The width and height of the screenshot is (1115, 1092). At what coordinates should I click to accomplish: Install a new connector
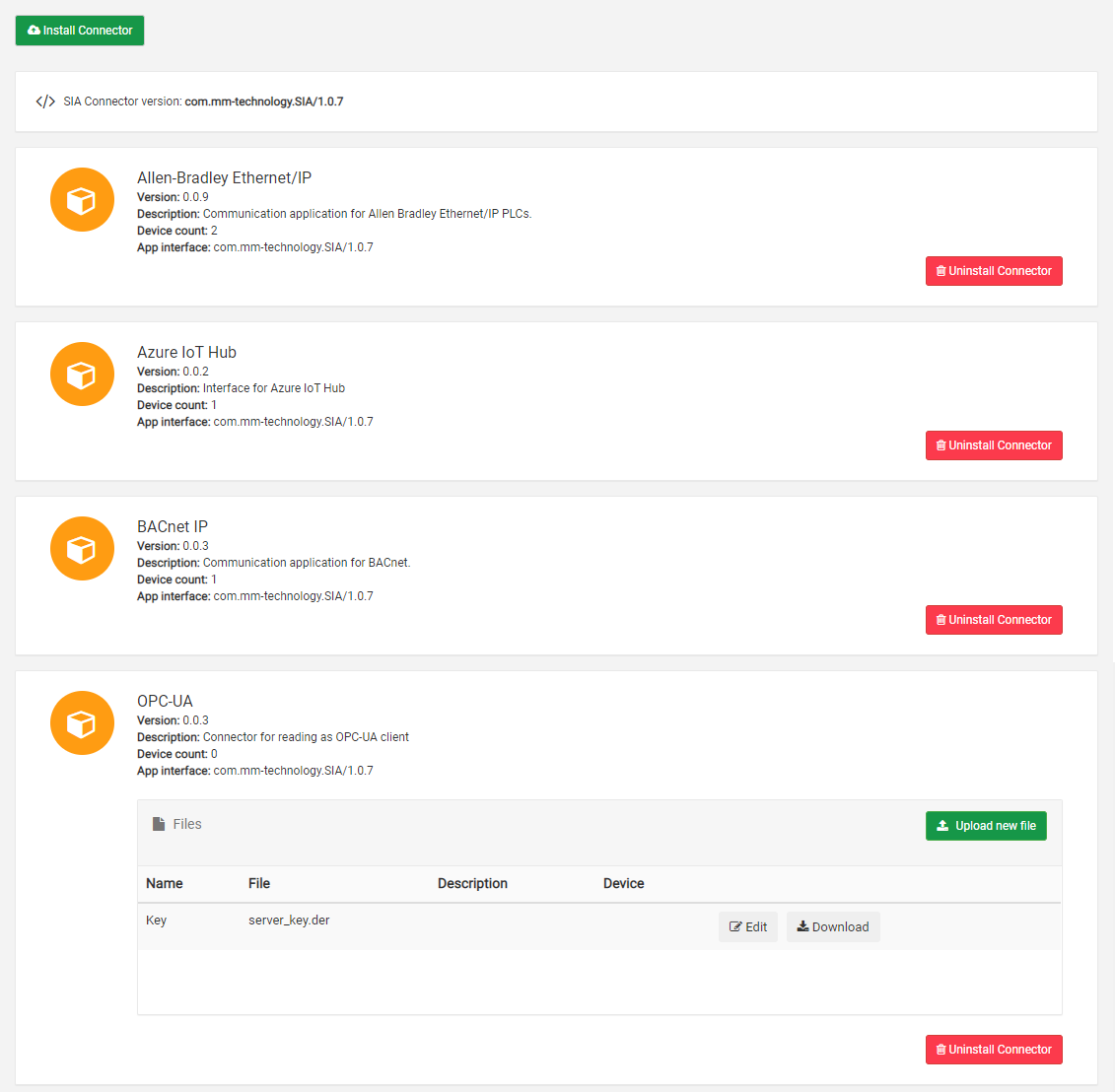79,30
